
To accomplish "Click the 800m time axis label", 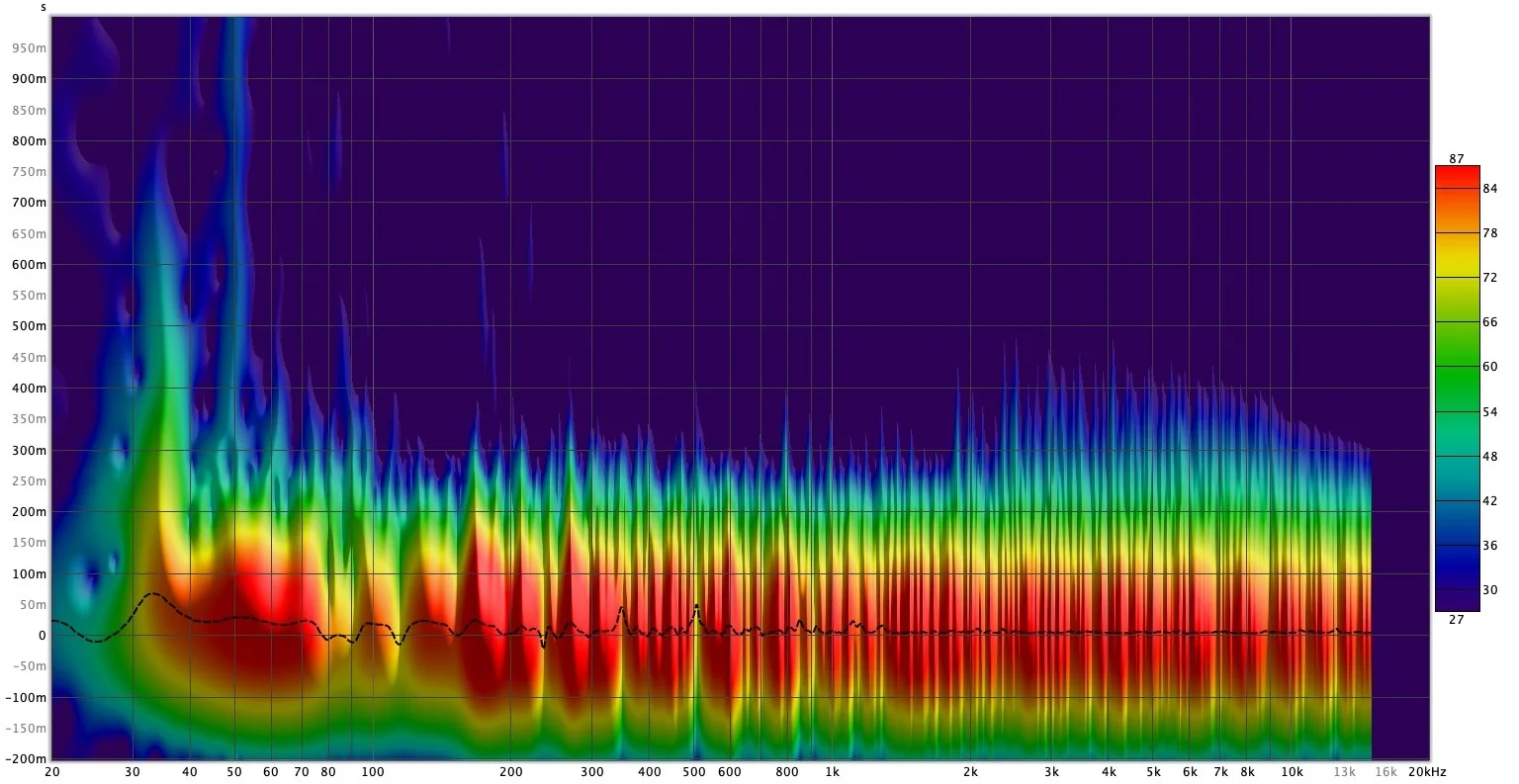I will point(30,141).
